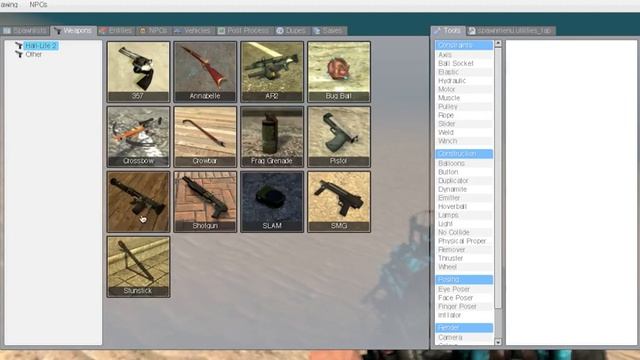640x360 pixels.
Task: Pick the Inflator tool
Action: (464, 315)
